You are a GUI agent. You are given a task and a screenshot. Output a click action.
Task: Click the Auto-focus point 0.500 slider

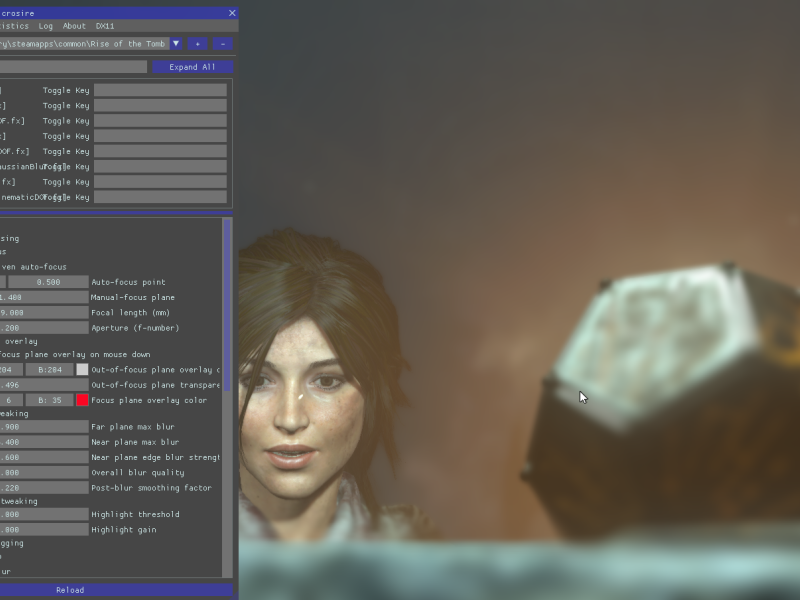click(x=48, y=282)
